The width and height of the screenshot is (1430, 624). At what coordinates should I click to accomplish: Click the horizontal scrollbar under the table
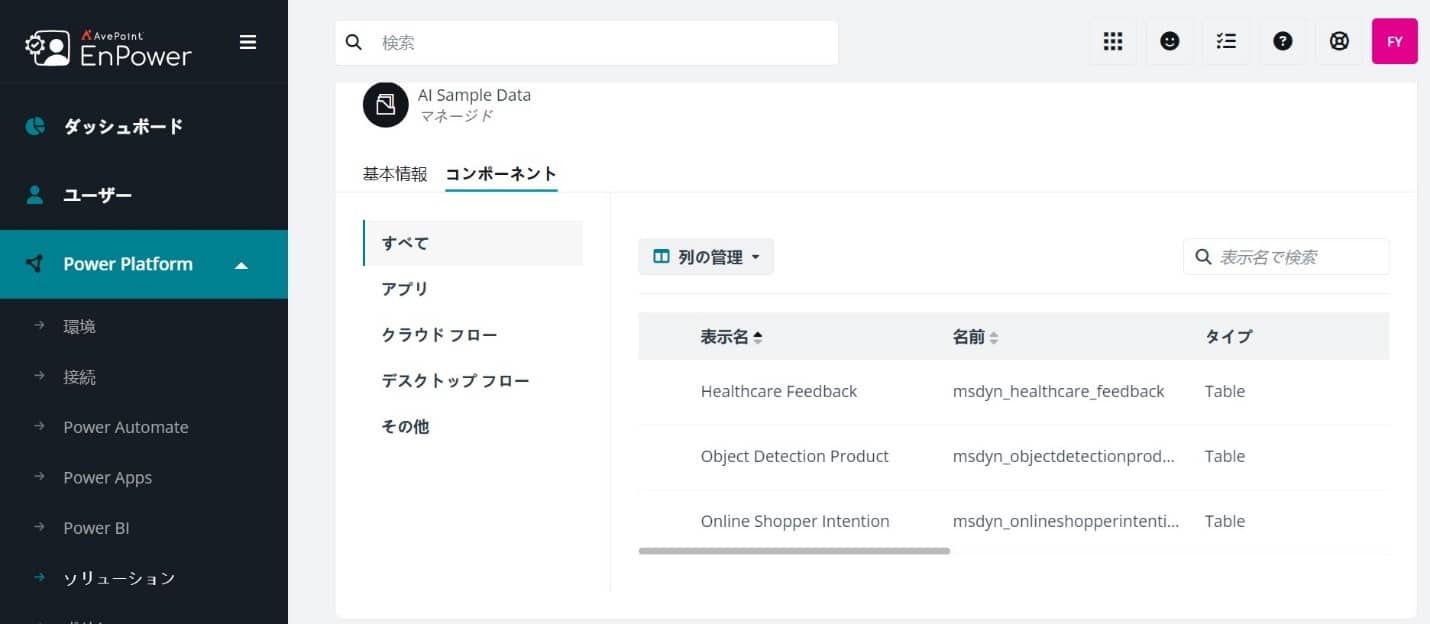(x=794, y=551)
